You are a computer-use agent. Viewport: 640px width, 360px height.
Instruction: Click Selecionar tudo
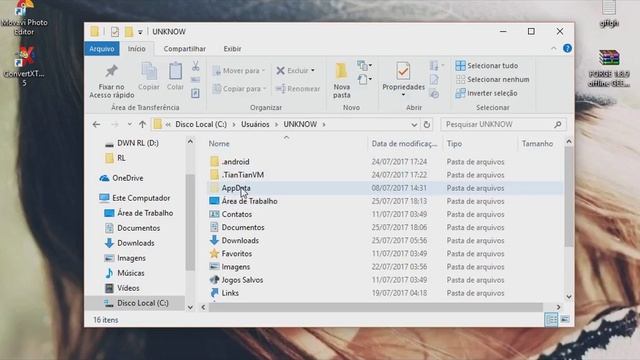(x=487, y=66)
